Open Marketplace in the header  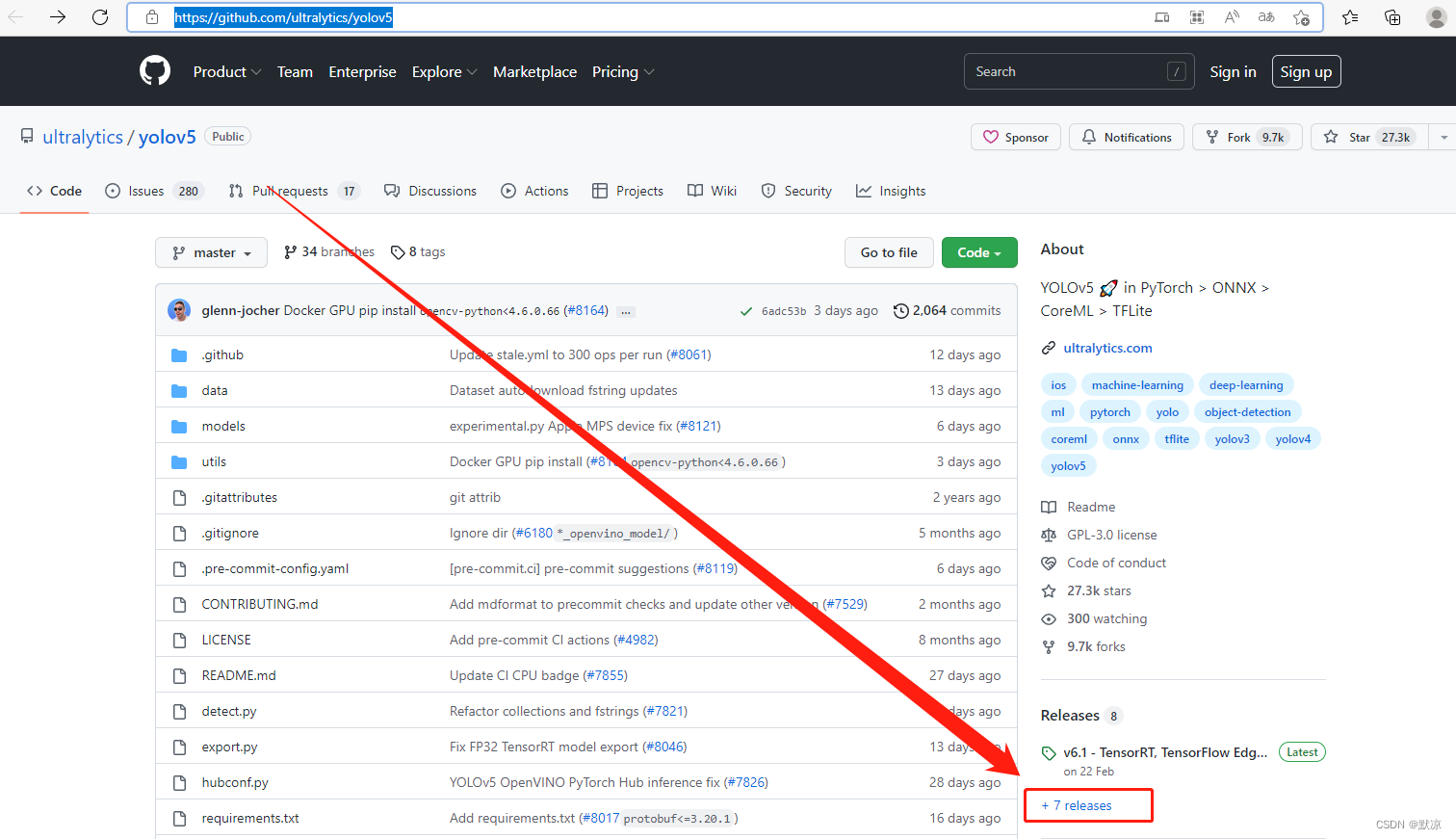click(x=534, y=71)
